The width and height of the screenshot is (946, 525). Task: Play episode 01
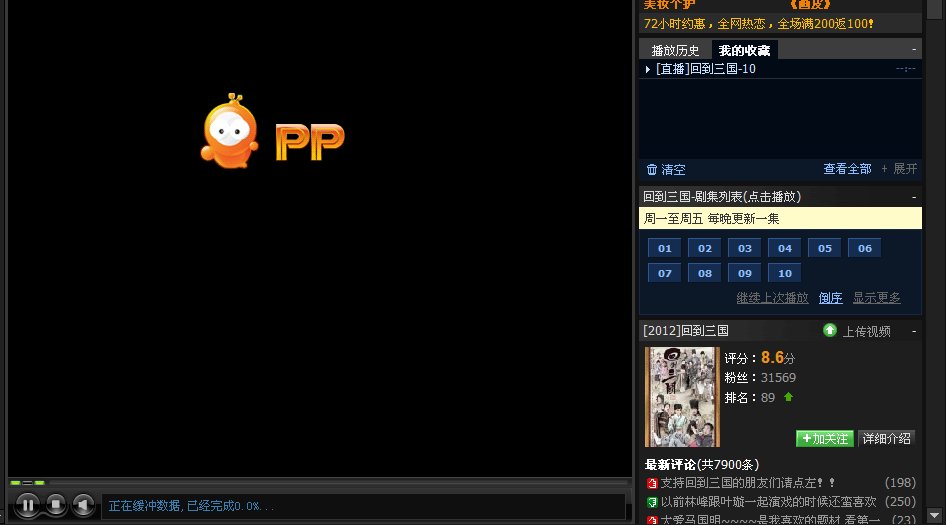point(664,248)
